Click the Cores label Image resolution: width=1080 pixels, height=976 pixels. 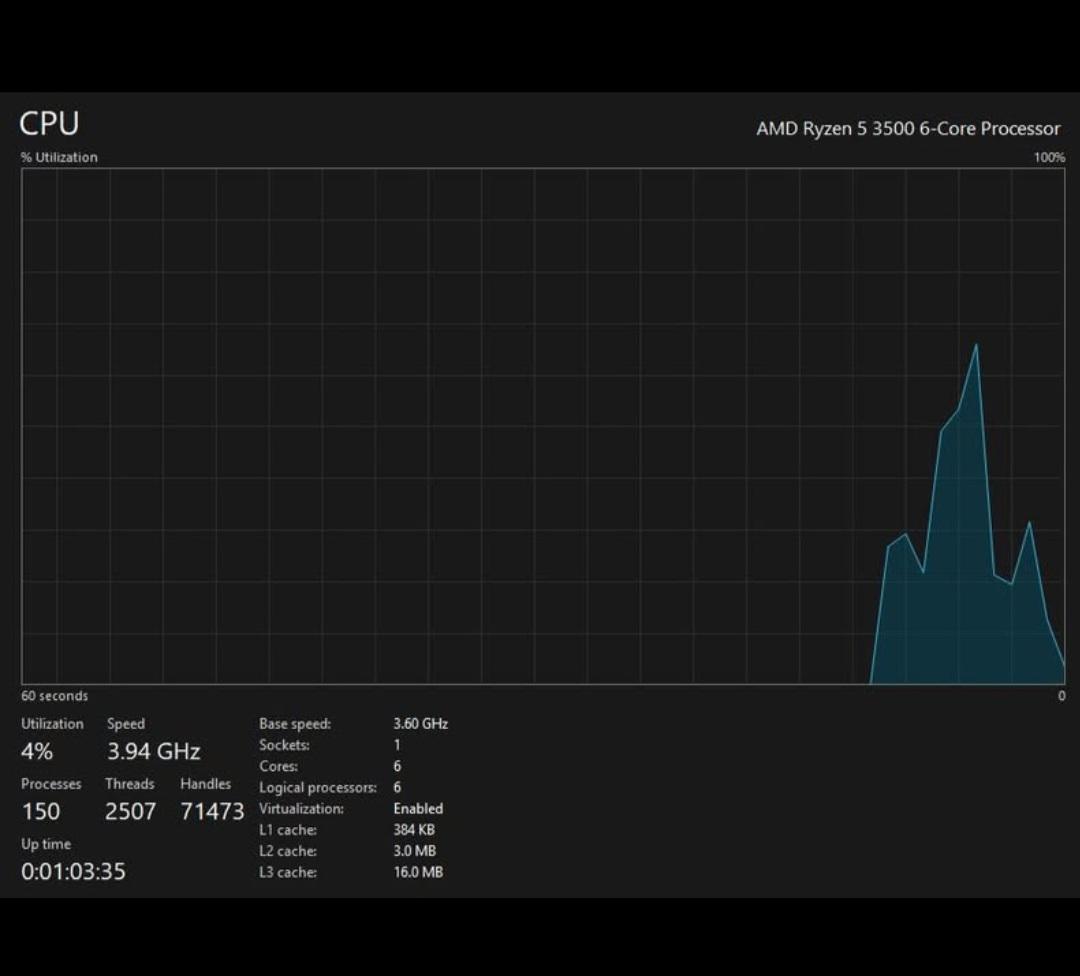278,766
